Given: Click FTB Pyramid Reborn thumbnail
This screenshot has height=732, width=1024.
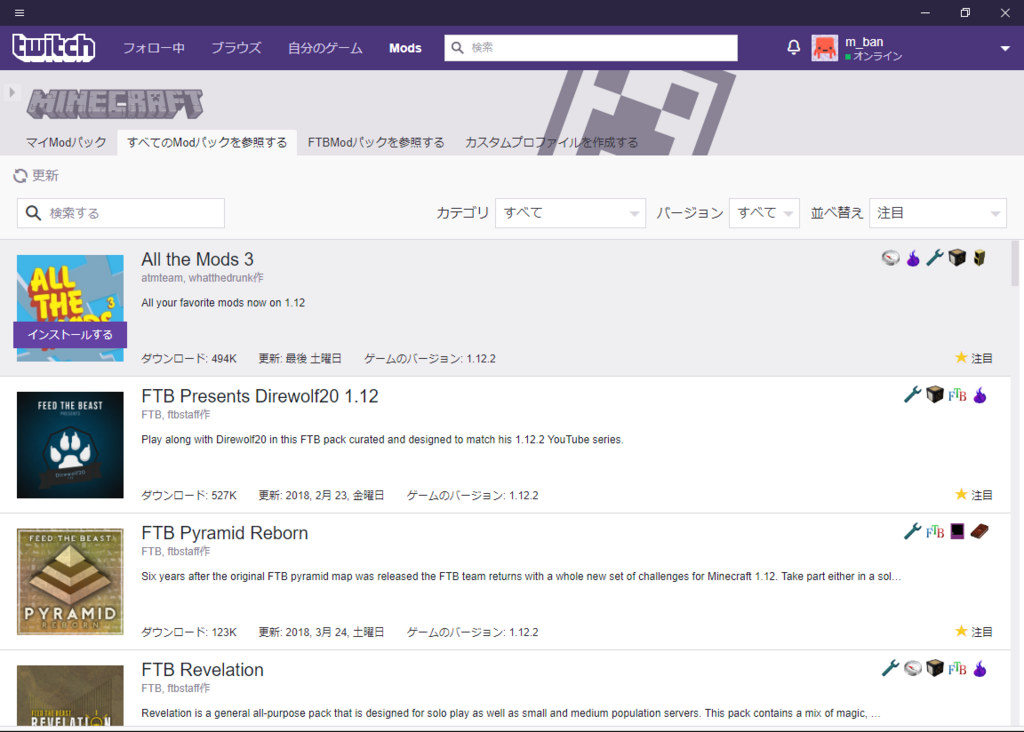Looking at the screenshot, I should coord(70,581).
